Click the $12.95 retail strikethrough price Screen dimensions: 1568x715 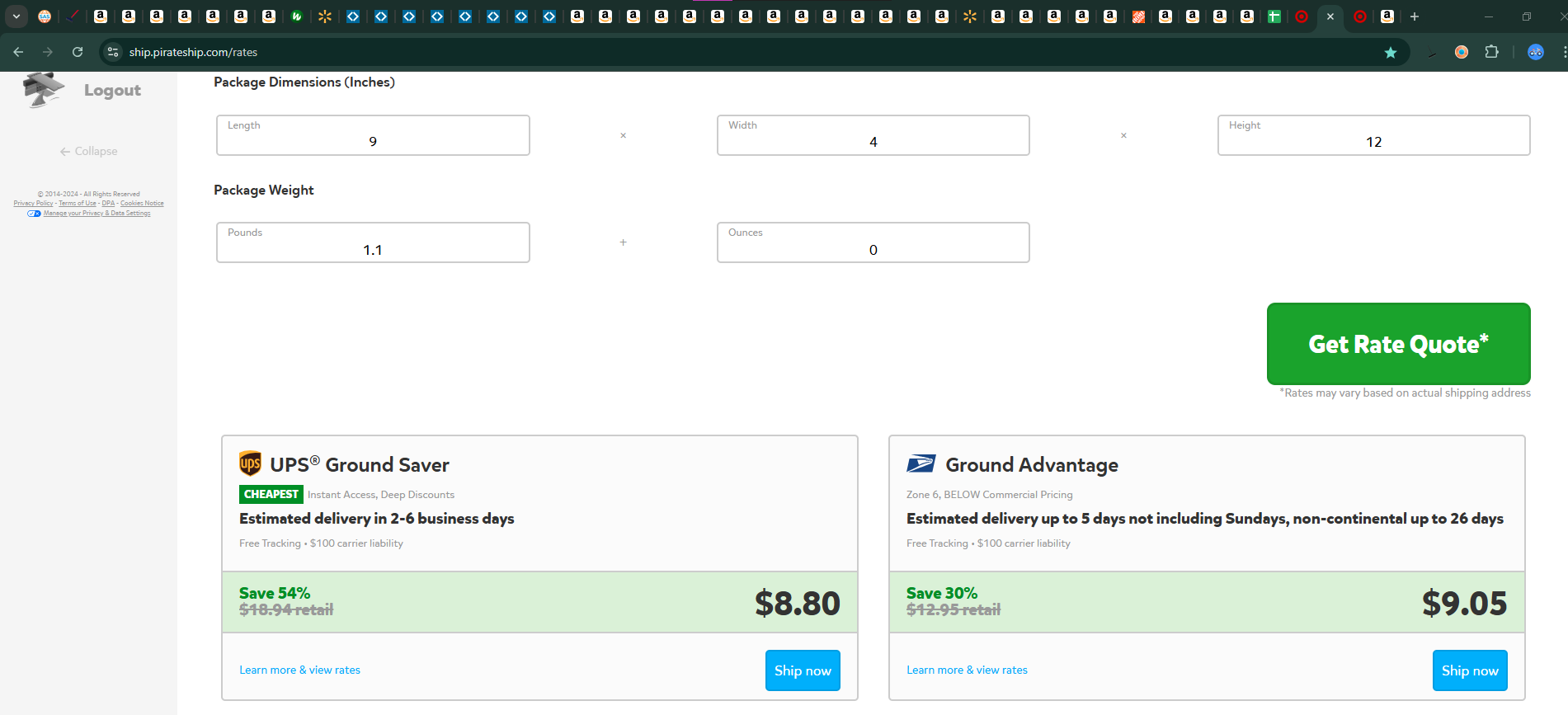954,609
